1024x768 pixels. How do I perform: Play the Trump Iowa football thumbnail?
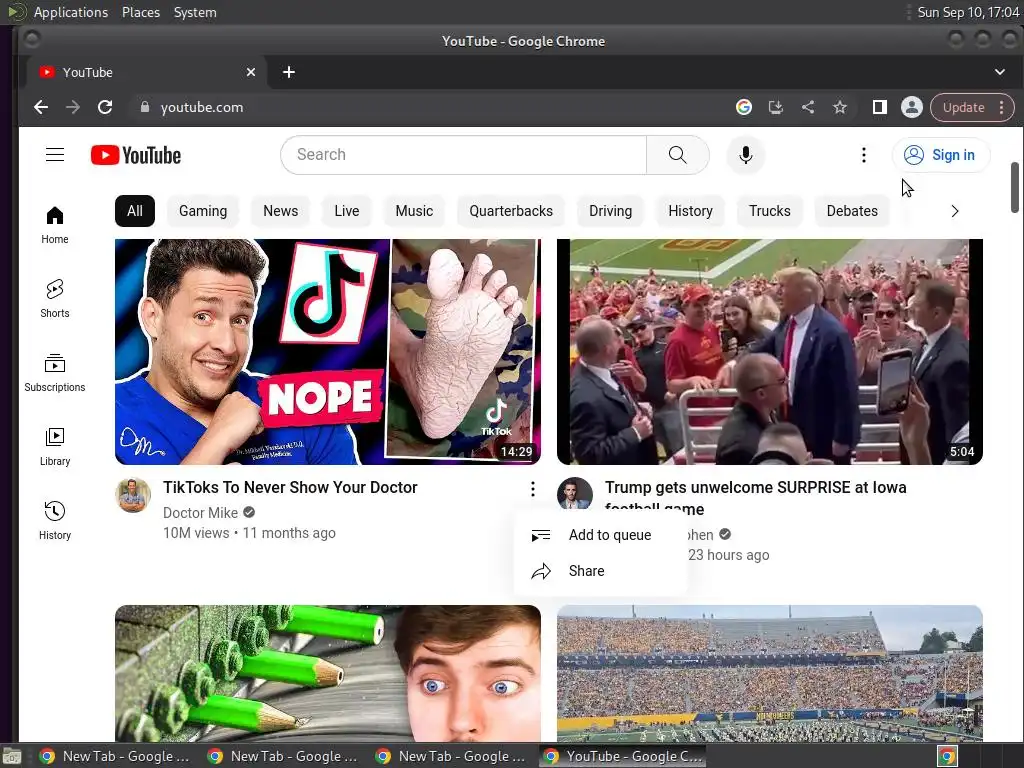point(769,352)
